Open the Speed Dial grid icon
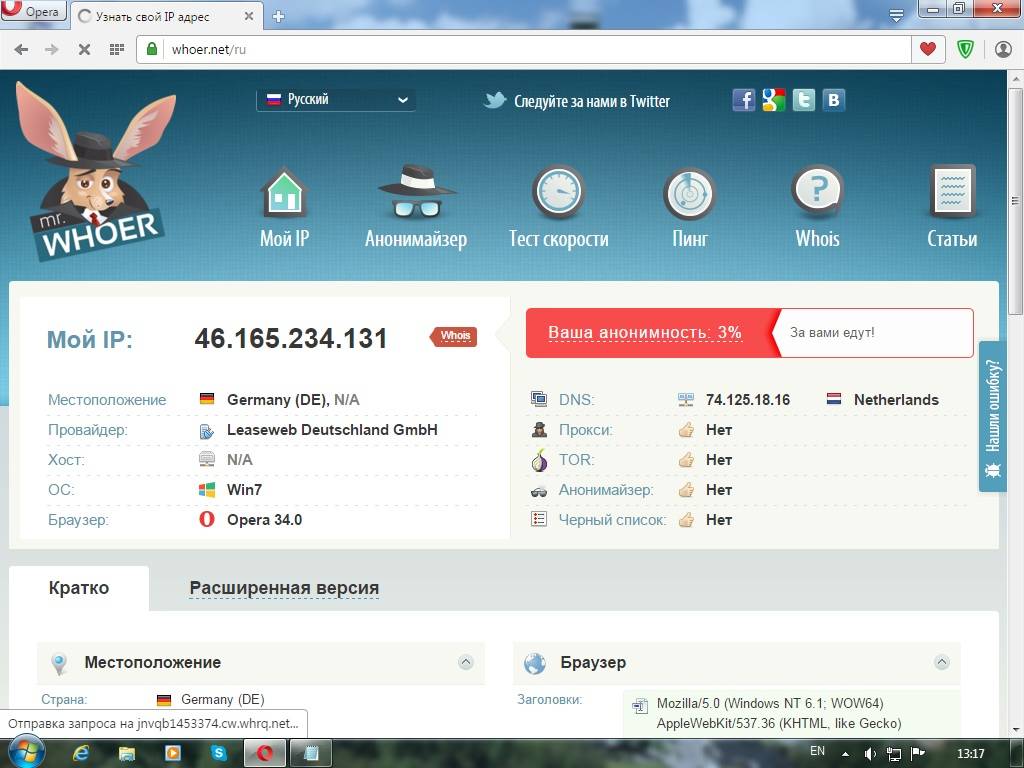The image size is (1024, 768). [116, 50]
